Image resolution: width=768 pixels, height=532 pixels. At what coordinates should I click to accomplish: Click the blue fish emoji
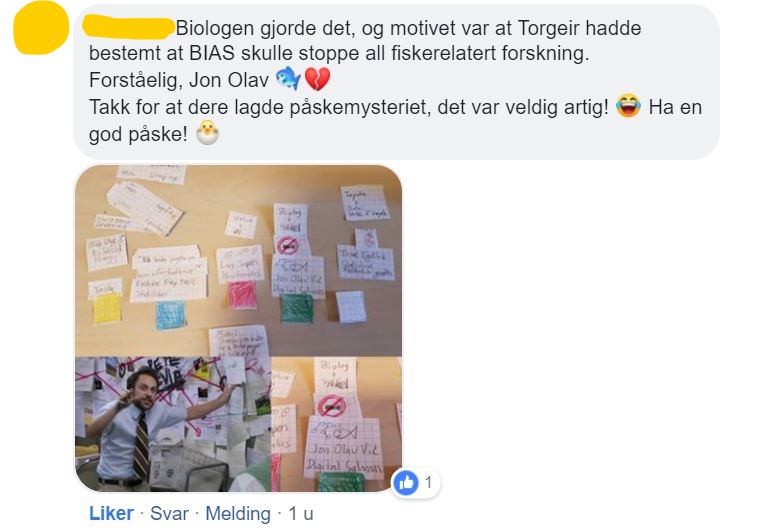288,79
